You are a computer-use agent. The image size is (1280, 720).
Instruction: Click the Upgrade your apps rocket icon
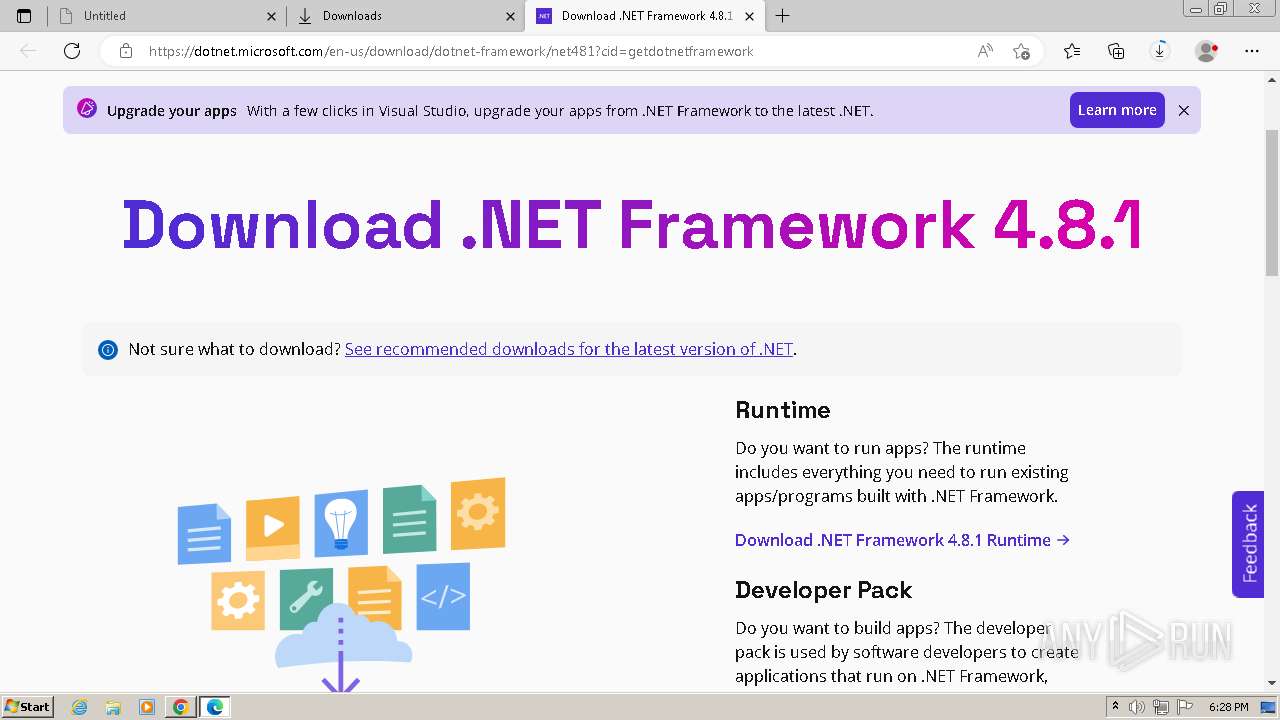[x=87, y=109]
